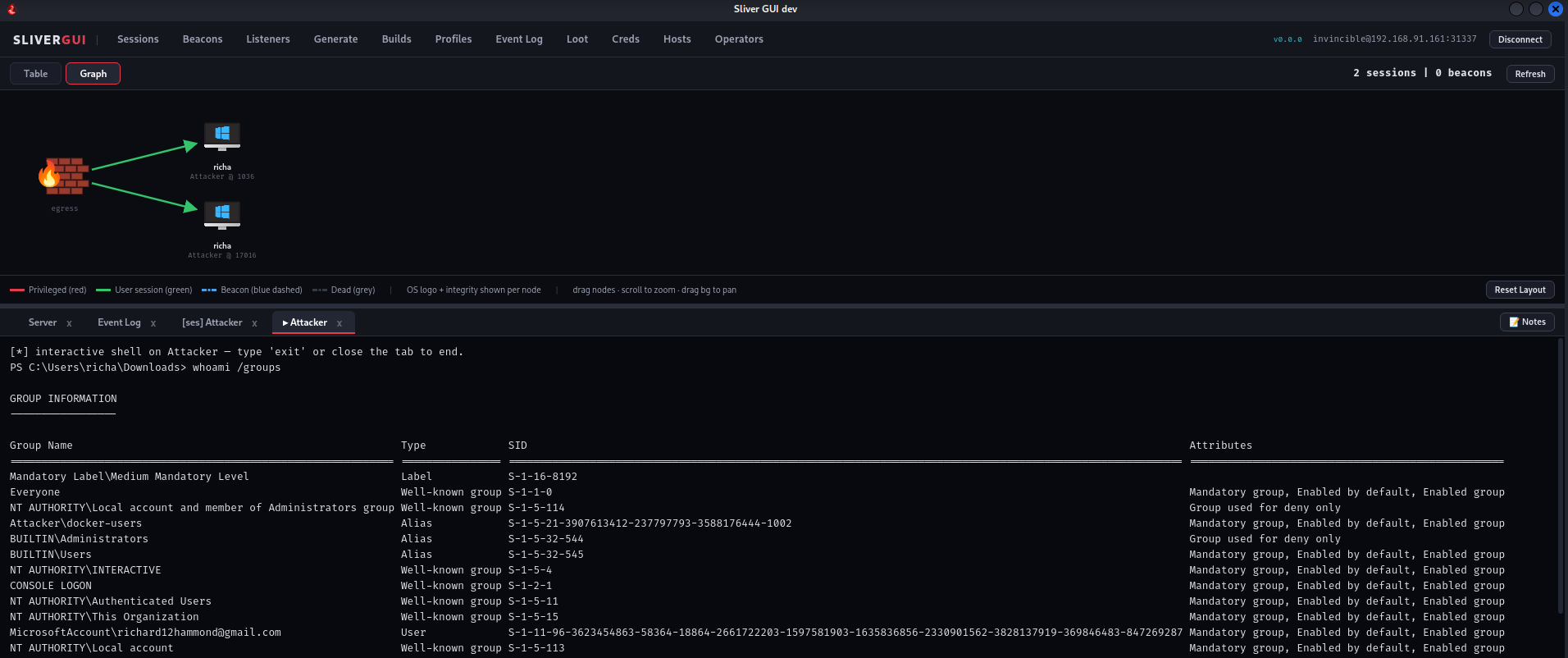Click the 'Privileged (red)' legend entry

click(48, 290)
